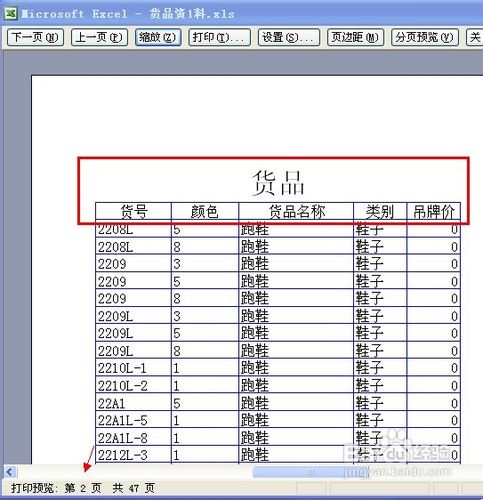483x500 pixels.
Task: Click the 类别 column header
Action: pyautogui.click(x=380, y=212)
